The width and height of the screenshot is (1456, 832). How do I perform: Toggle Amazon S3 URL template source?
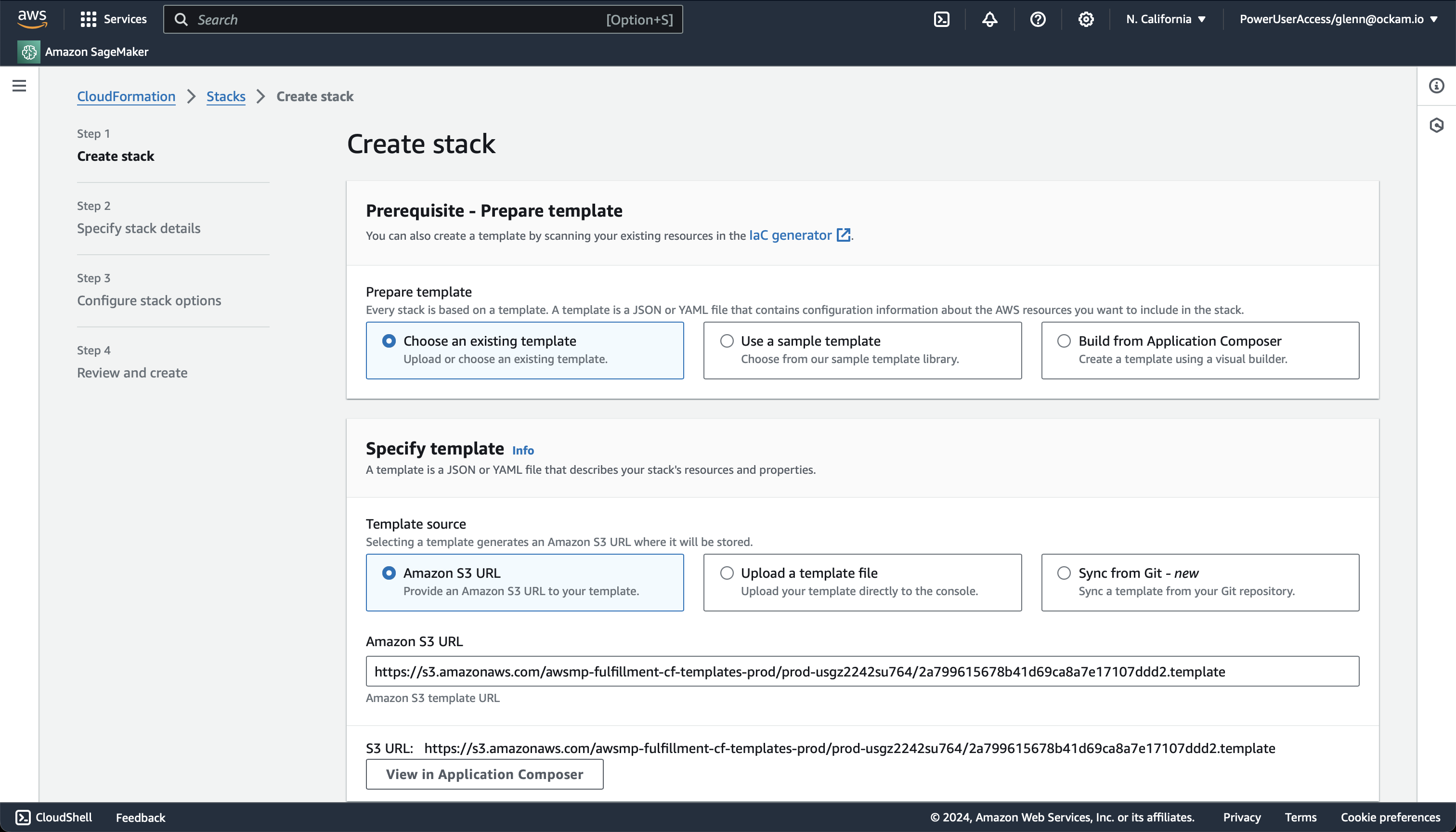tap(388, 572)
